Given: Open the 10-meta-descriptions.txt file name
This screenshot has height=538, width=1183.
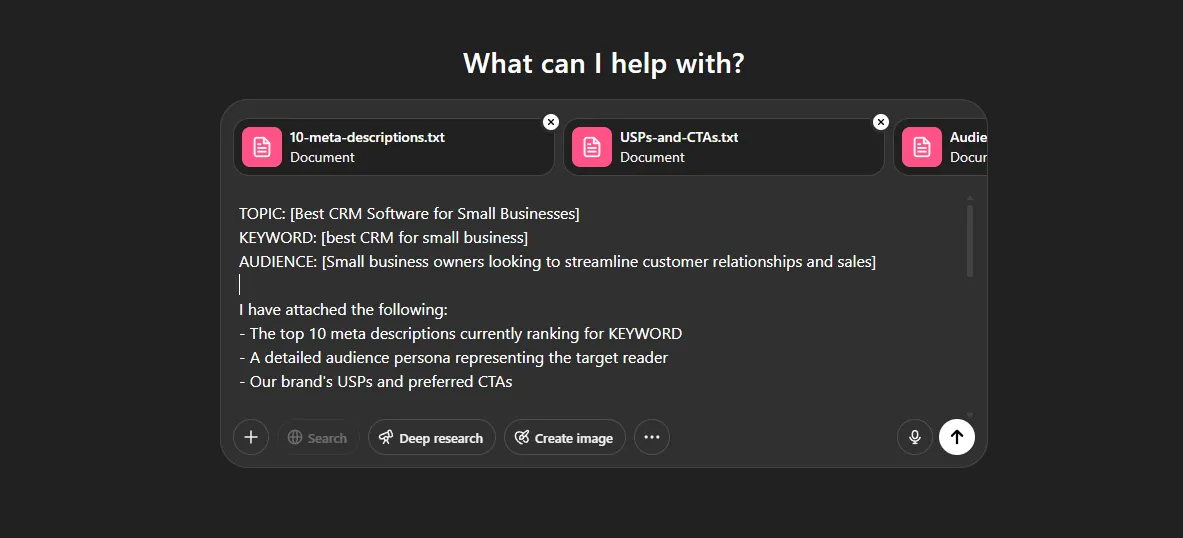Looking at the screenshot, I should [367, 137].
